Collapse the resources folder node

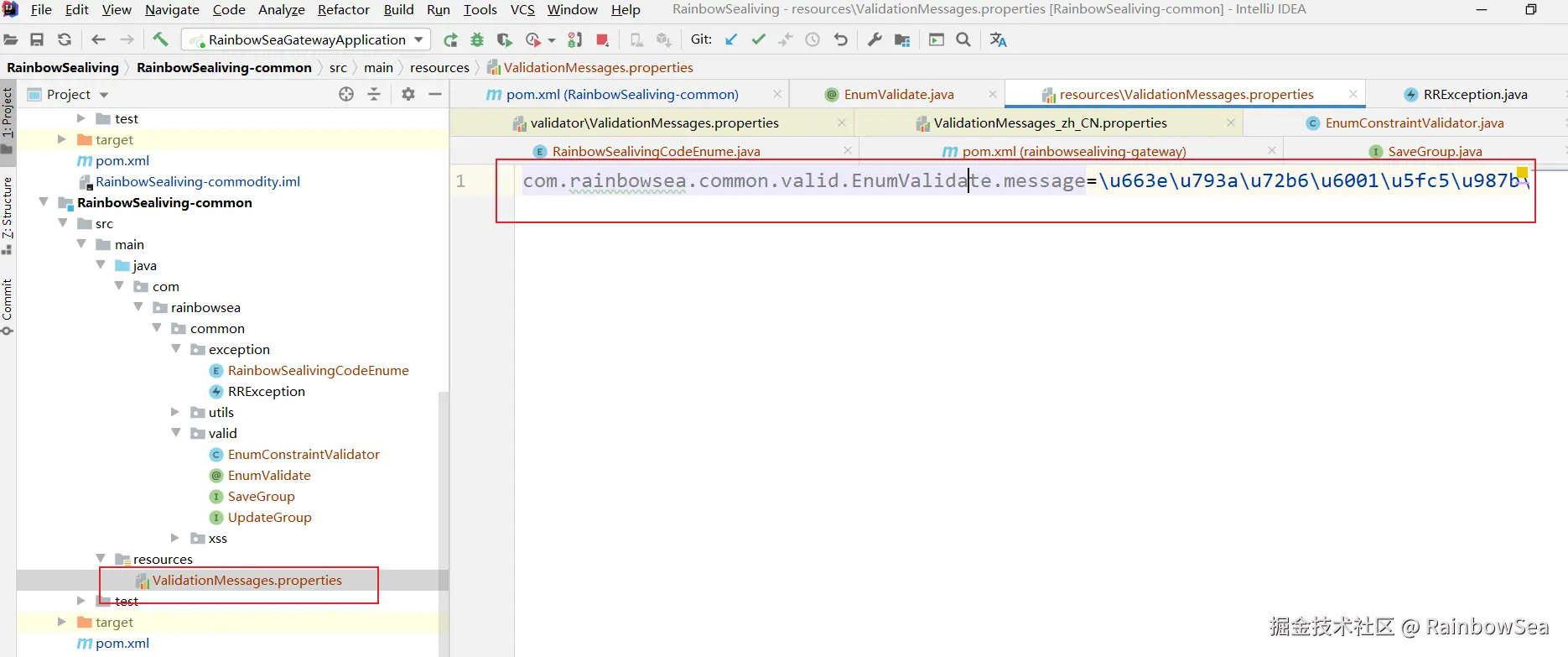coord(101,559)
